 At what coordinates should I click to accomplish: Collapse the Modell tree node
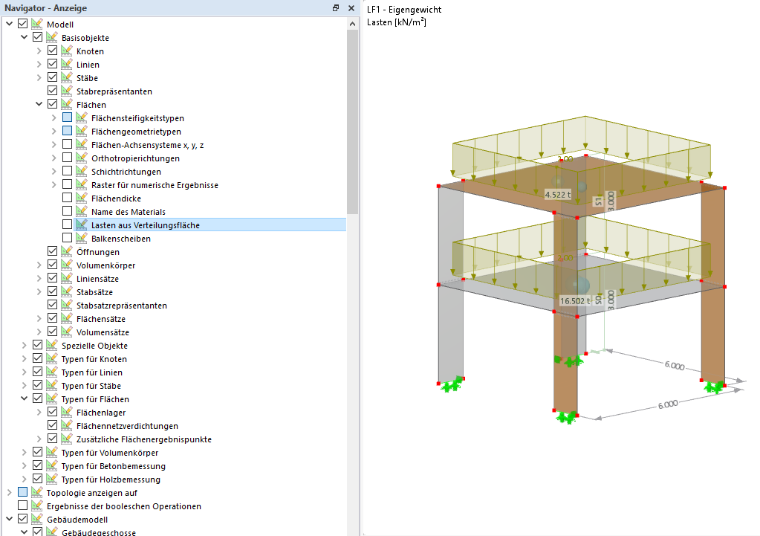(9, 24)
